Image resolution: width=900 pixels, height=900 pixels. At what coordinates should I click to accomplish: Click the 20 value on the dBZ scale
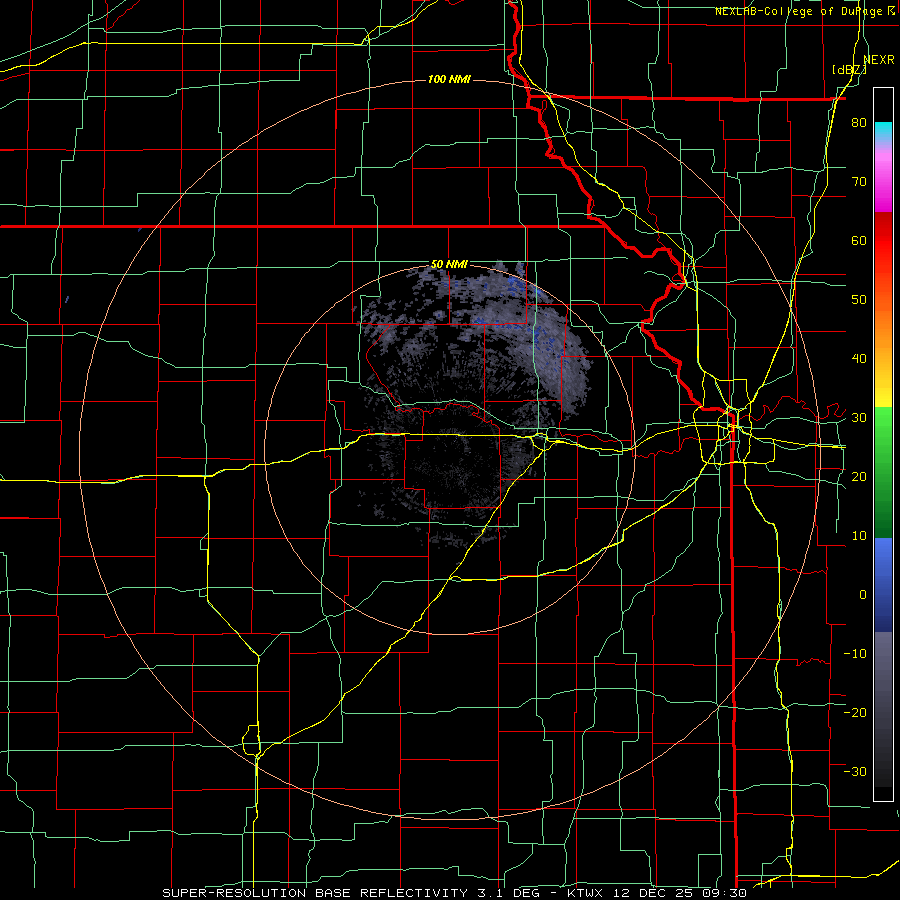click(859, 476)
